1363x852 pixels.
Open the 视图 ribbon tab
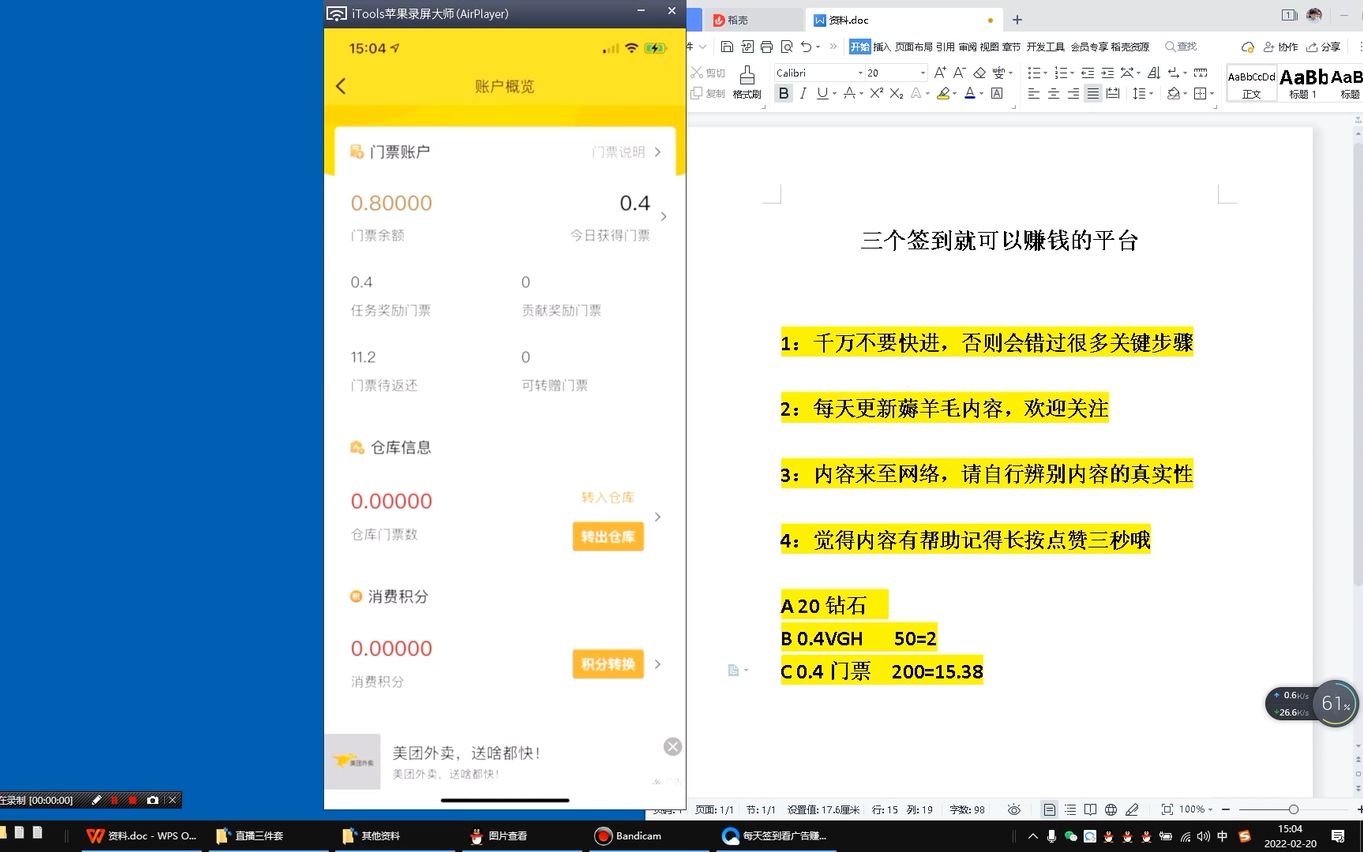point(989,46)
